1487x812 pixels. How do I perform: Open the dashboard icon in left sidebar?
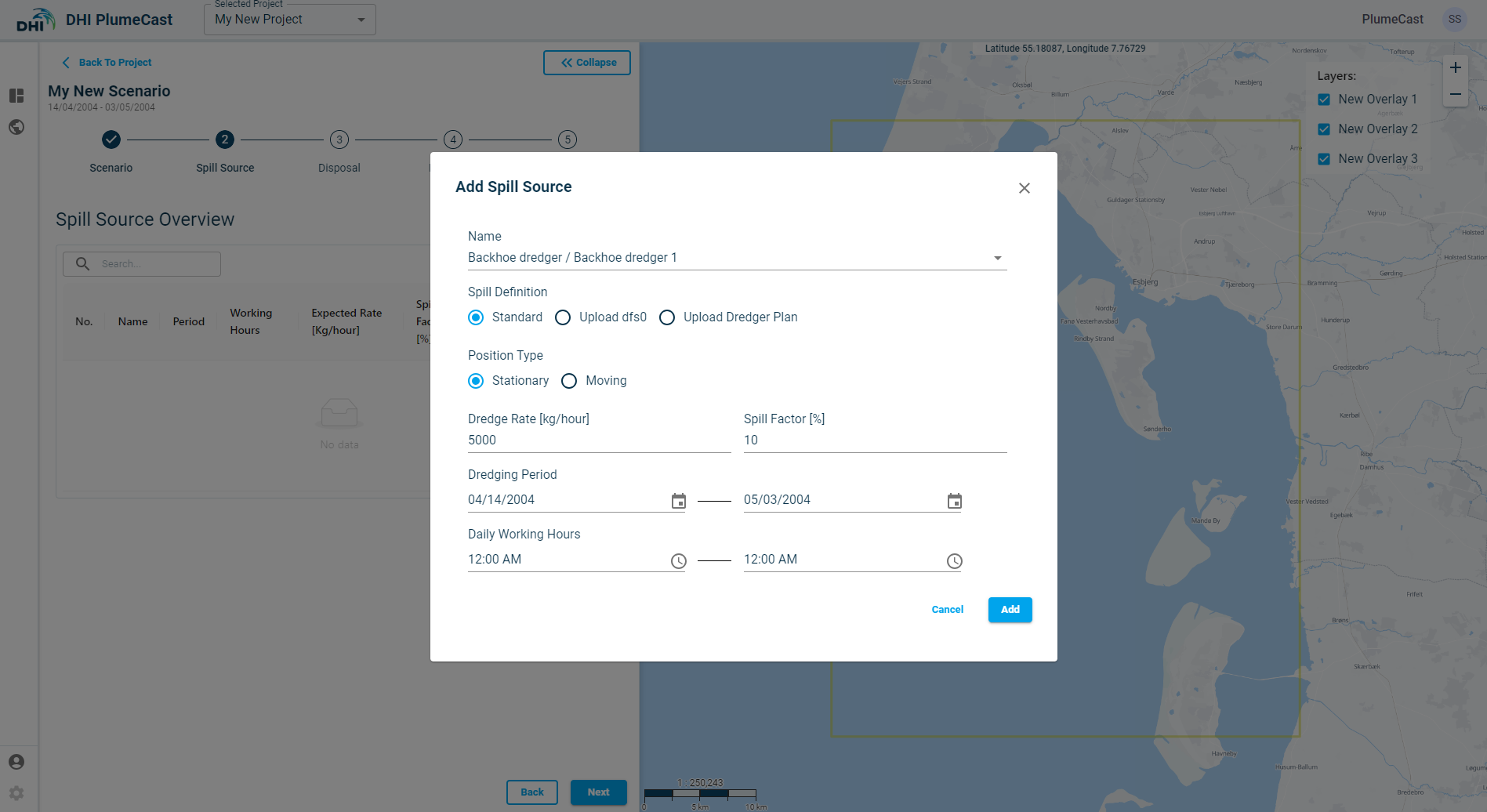click(16, 96)
